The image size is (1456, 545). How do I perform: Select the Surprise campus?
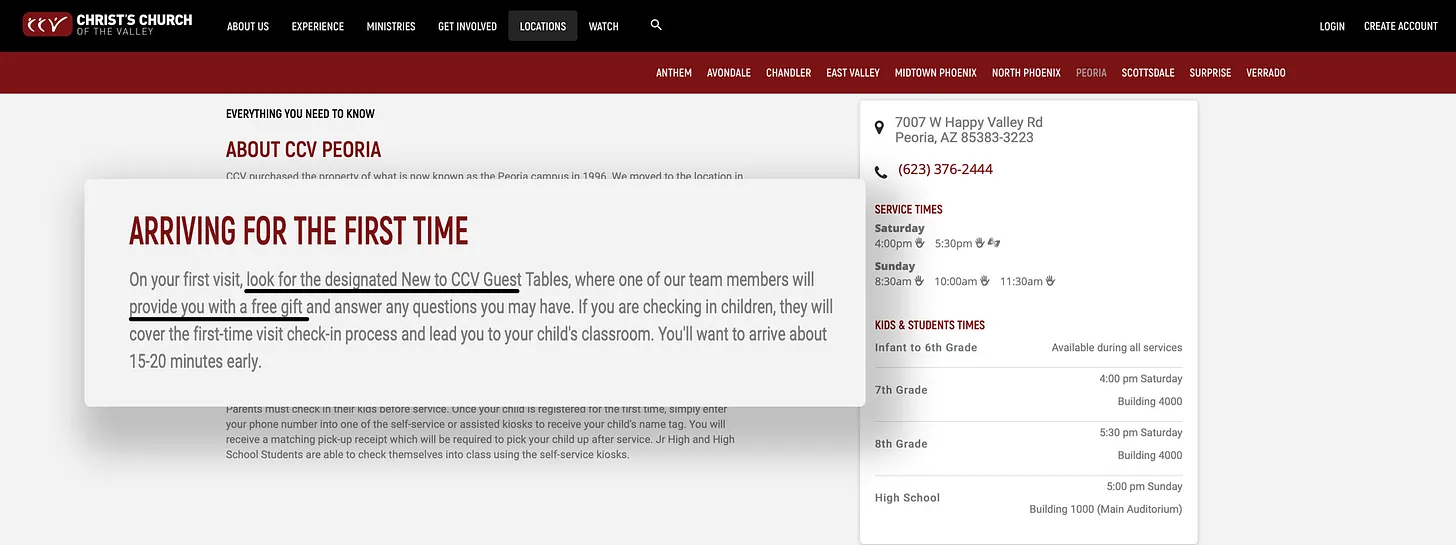pyautogui.click(x=1210, y=73)
